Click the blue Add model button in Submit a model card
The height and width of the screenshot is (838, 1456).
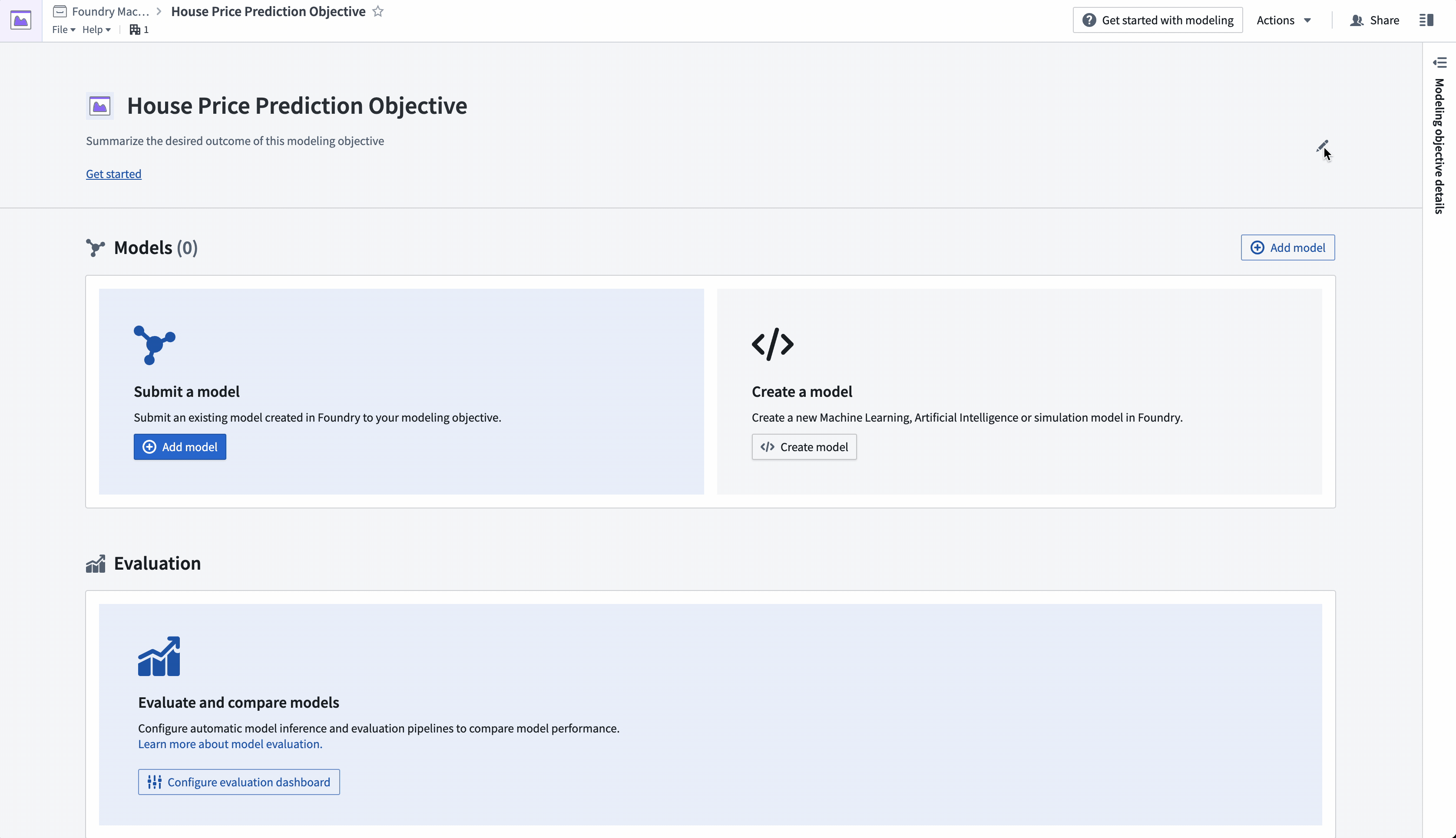tap(180, 447)
